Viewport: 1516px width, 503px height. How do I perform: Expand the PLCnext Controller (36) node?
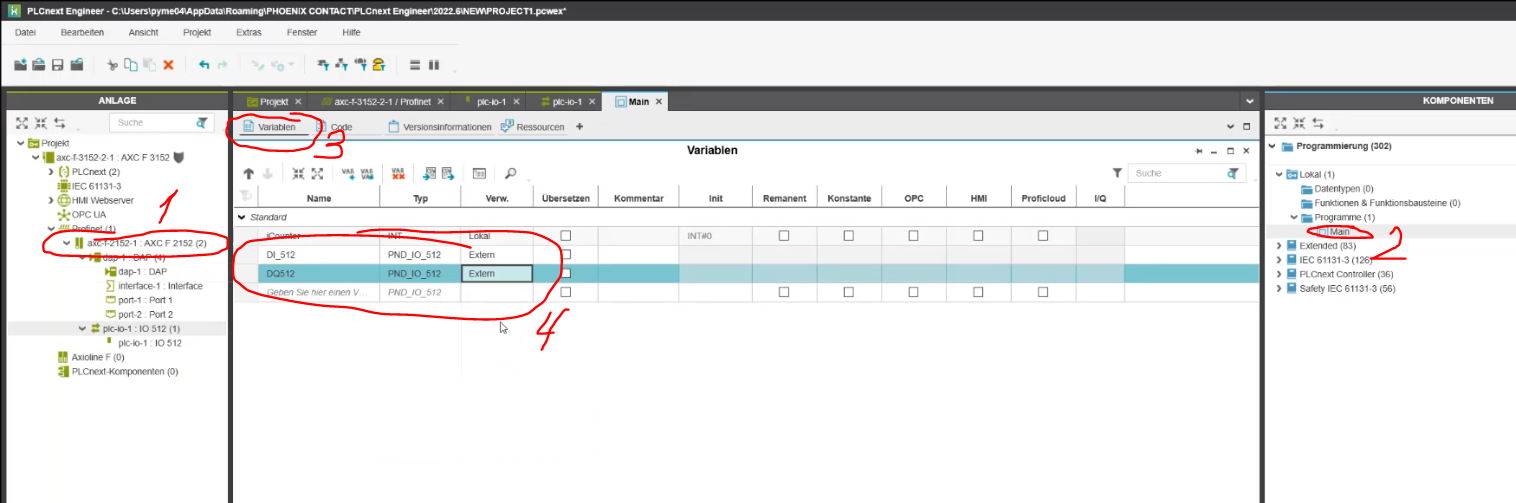tap(1277, 274)
